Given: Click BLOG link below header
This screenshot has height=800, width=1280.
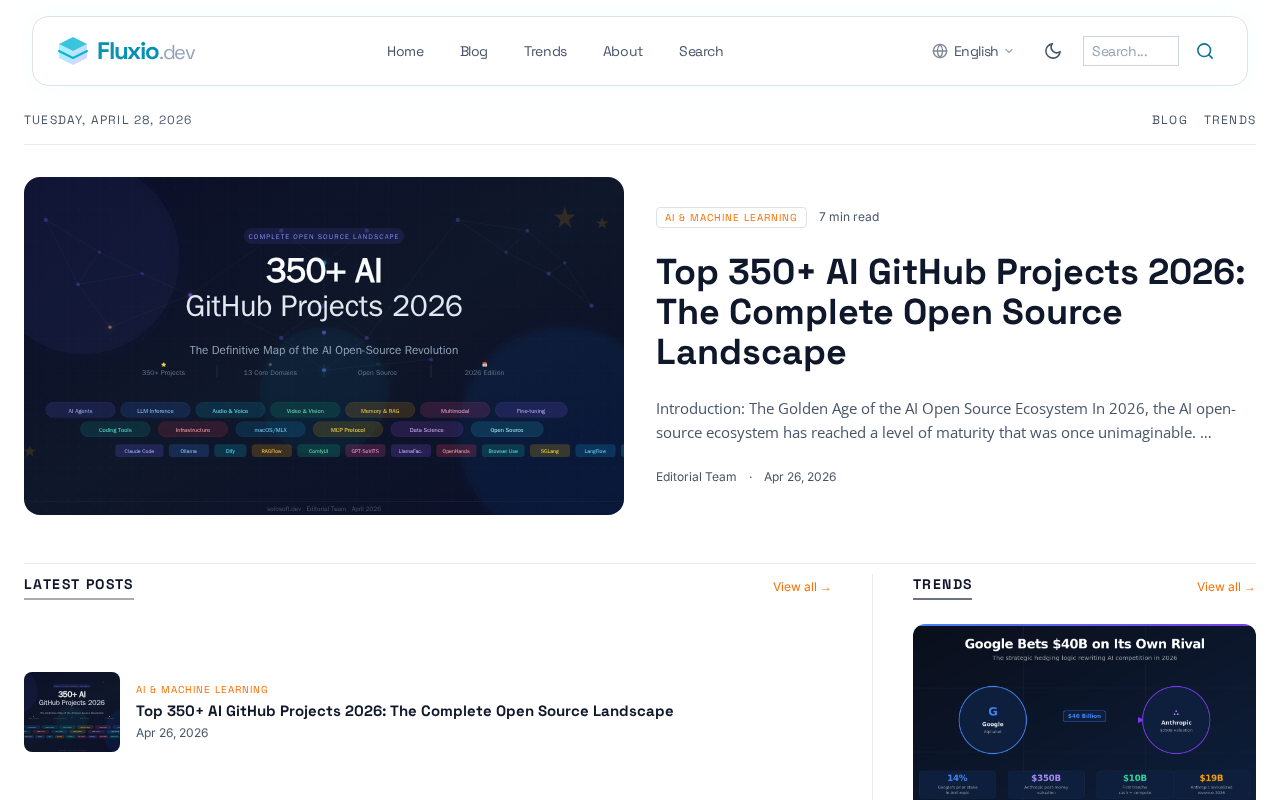Looking at the screenshot, I should point(1170,120).
